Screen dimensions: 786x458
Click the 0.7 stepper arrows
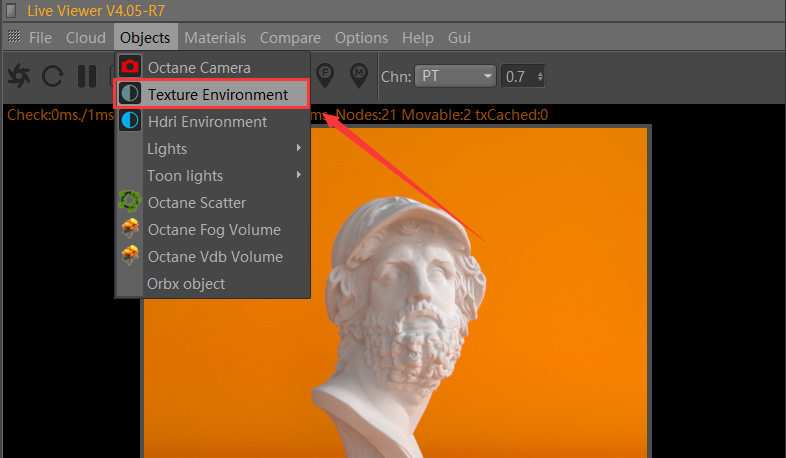(x=540, y=76)
